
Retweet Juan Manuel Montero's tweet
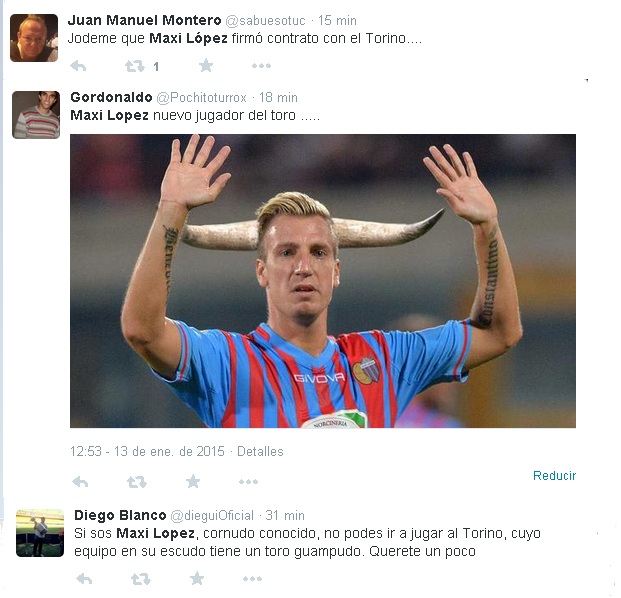[135, 66]
